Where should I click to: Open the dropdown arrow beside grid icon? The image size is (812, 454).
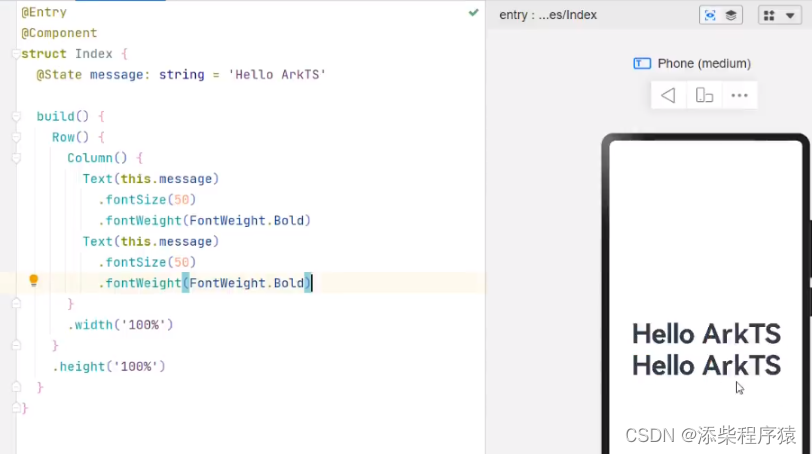pos(790,16)
